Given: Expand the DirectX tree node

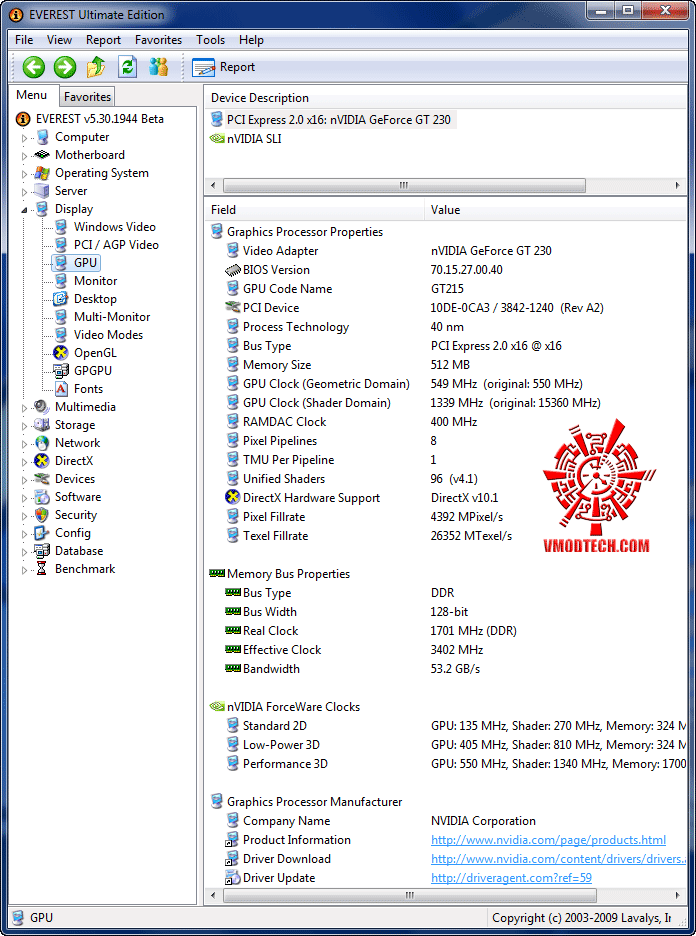Looking at the screenshot, I should click(24, 461).
